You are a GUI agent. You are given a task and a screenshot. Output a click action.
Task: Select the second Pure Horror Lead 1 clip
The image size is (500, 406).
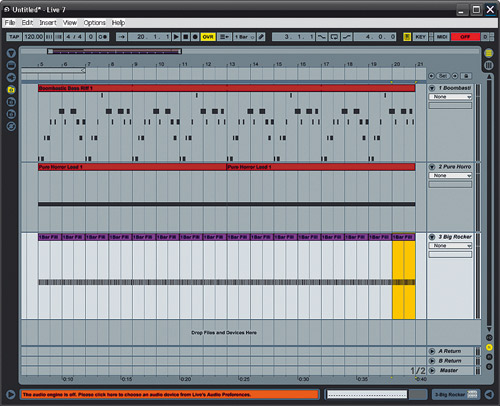pyautogui.click(x=321, y=167)
